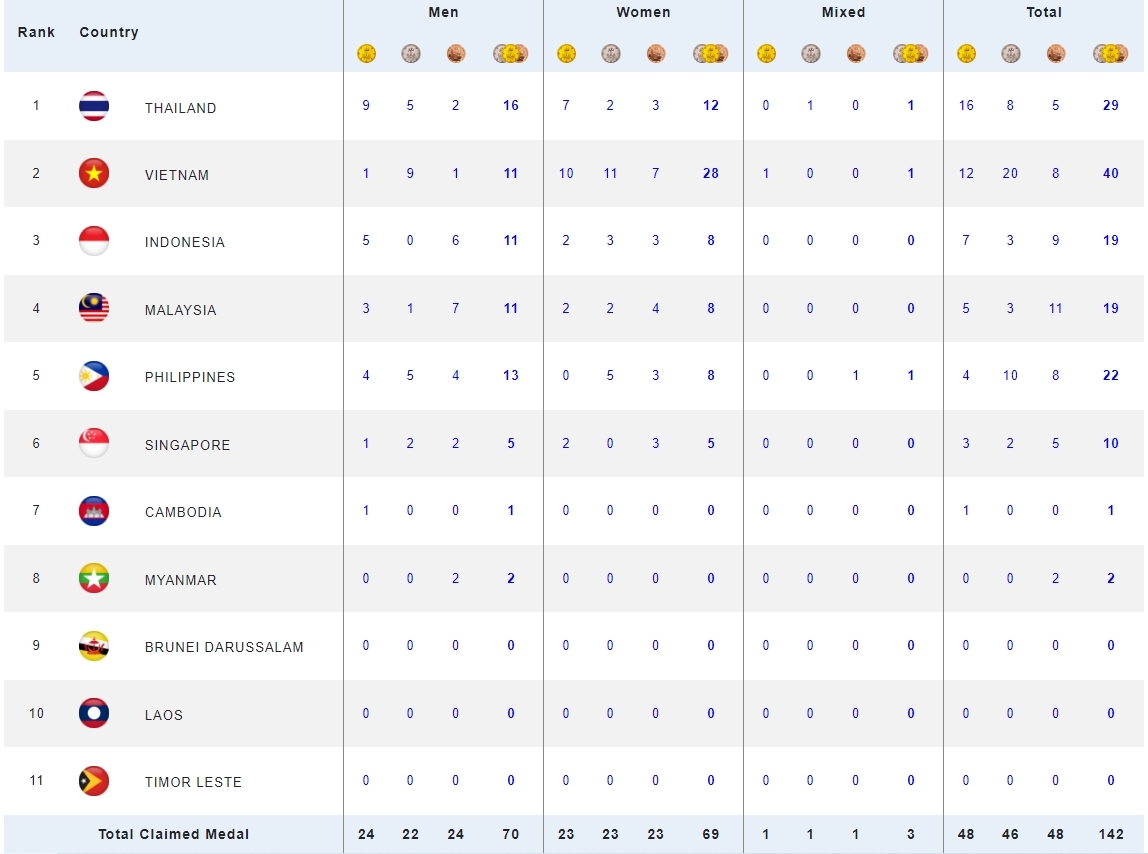The image size is (1148, 854).
Task: Click Singapore's overall total of 10
Action: pos(1111,443)
